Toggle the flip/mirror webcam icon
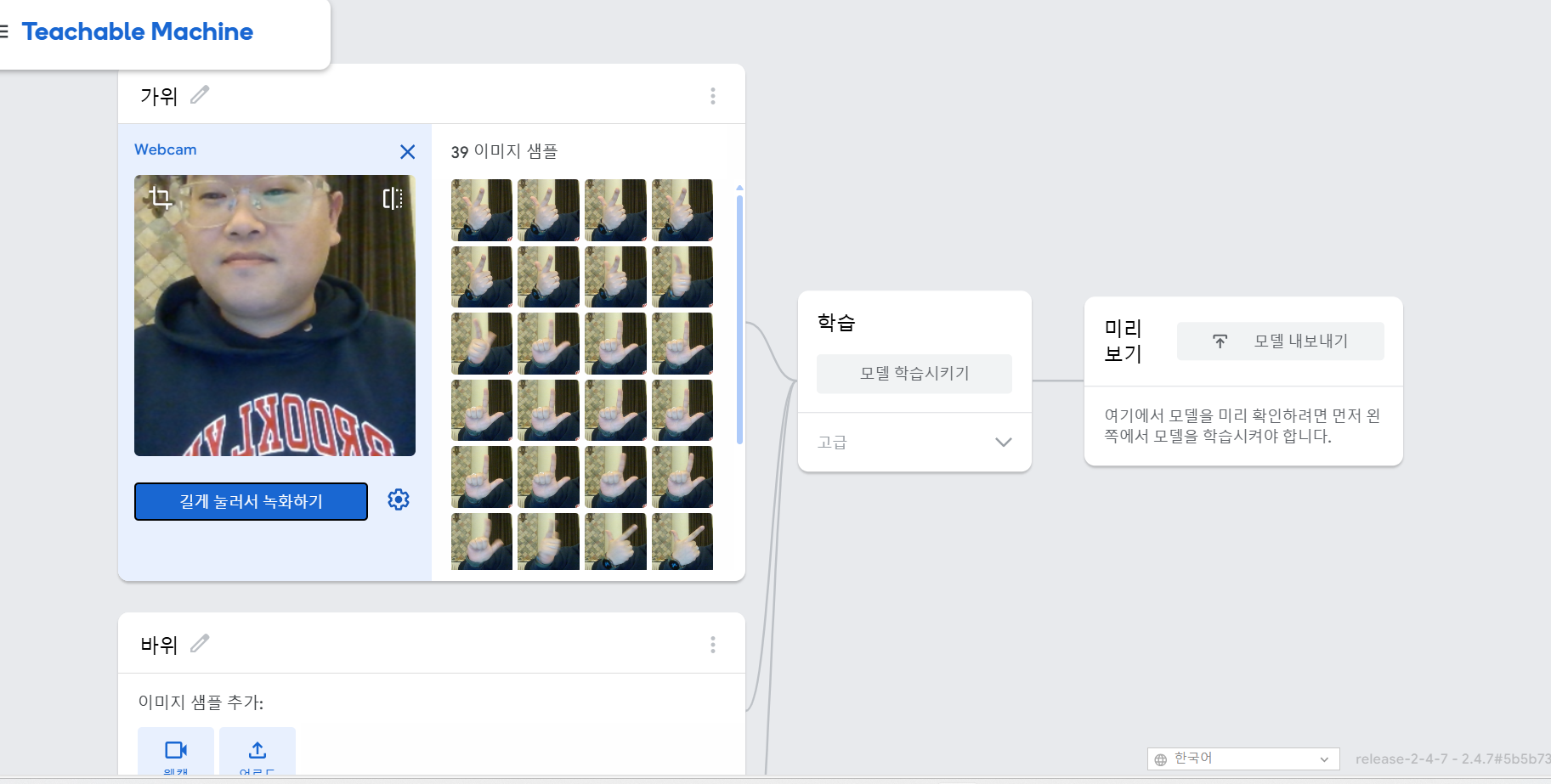 pyautogui.click(x=392, y=199)
